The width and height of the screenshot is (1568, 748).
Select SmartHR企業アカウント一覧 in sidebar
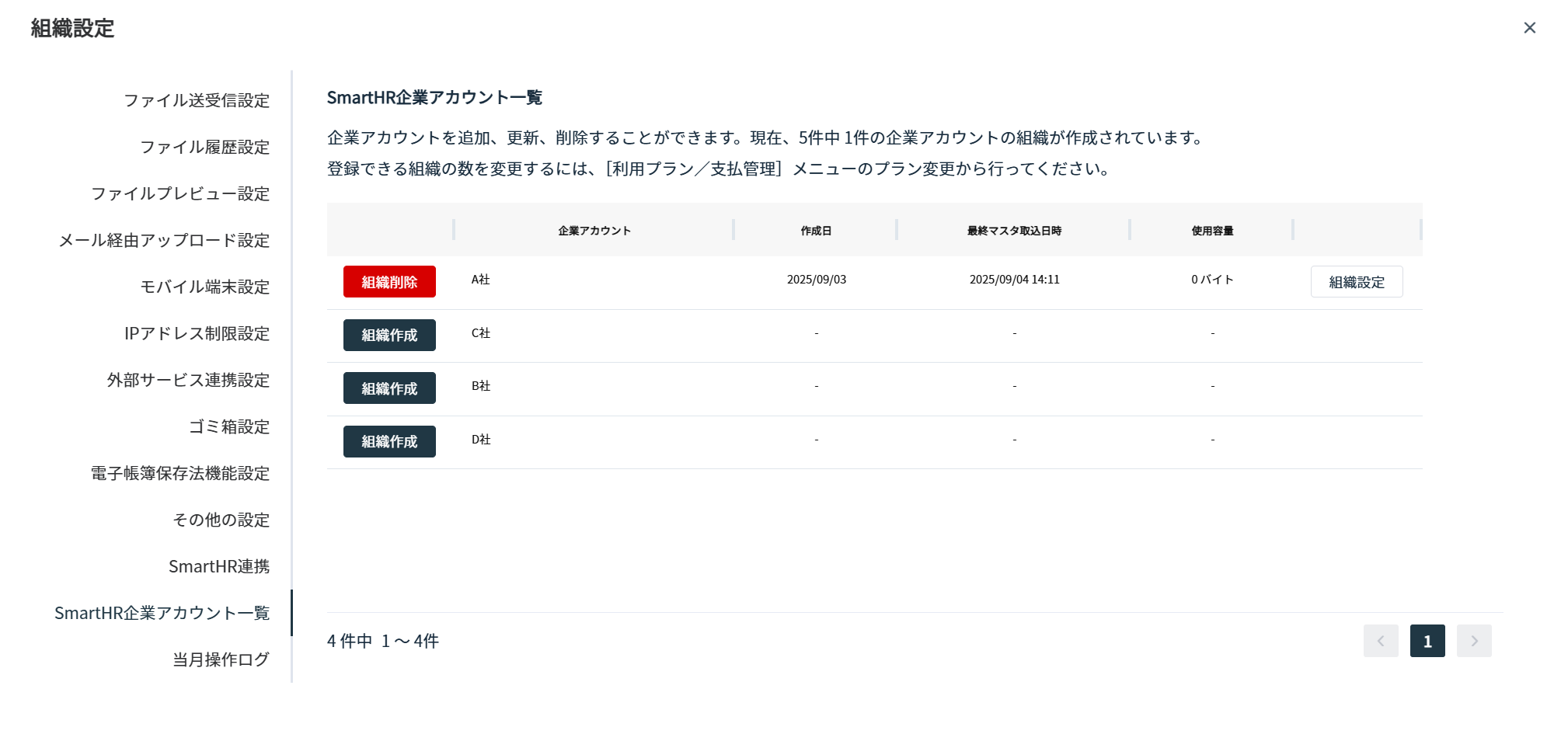point(162,613)
